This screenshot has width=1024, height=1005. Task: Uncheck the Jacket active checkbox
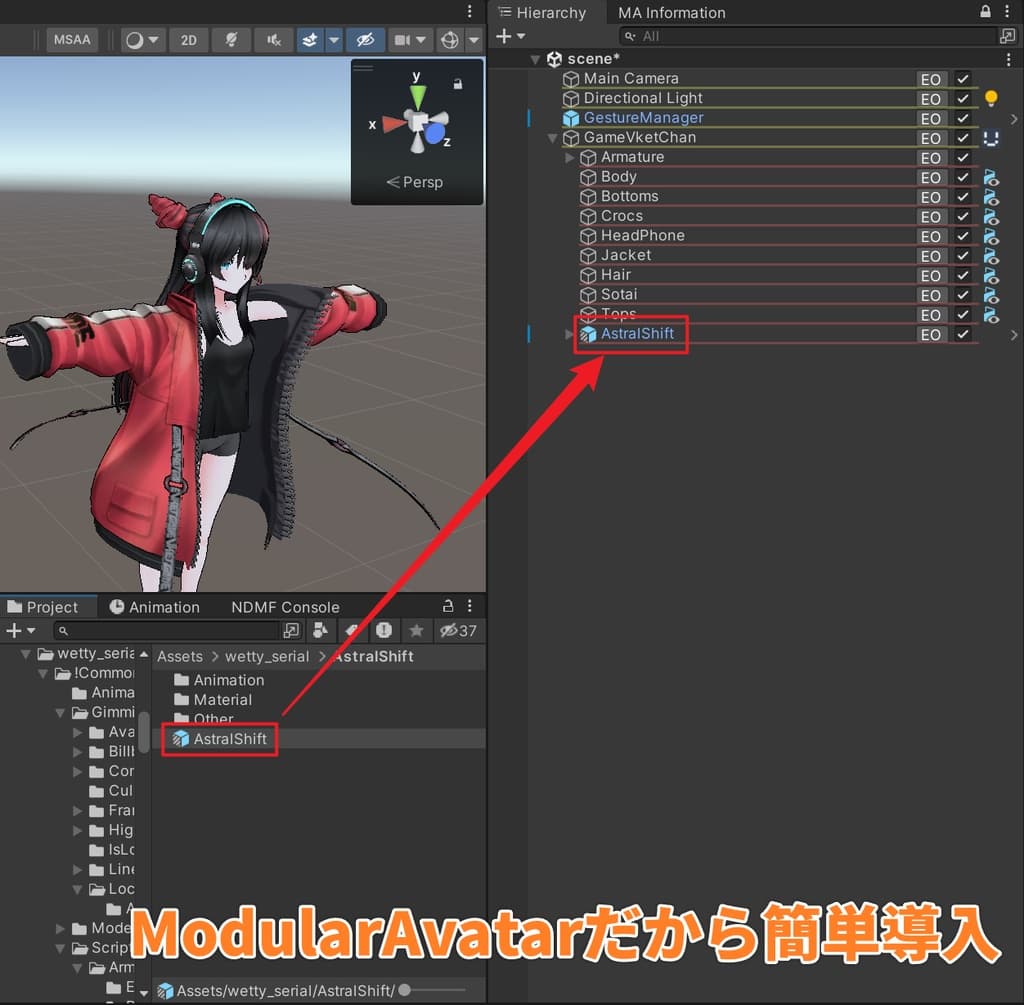tap(963, 255)
